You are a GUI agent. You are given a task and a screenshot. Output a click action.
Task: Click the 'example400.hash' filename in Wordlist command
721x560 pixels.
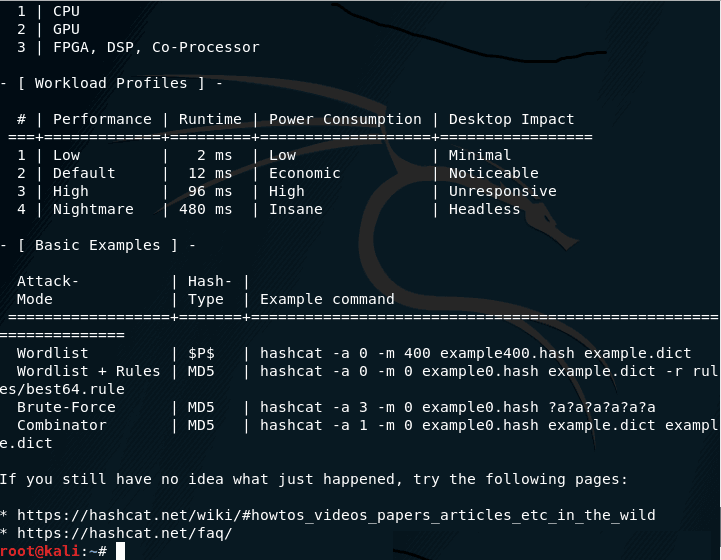507,353
